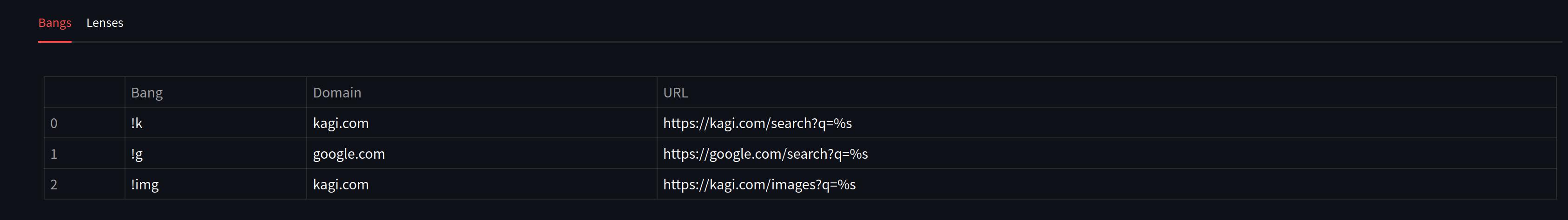
Task: Open the kagi.com/search URL cell
Action: [757, 123]
